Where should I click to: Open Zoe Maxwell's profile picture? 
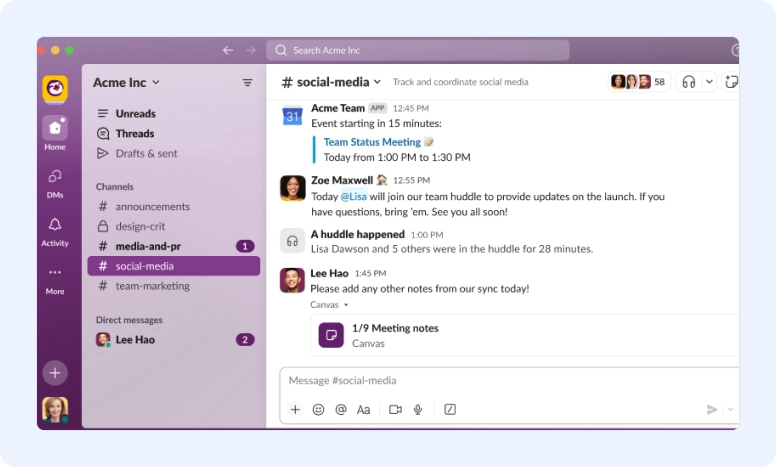tap(292, 188)
